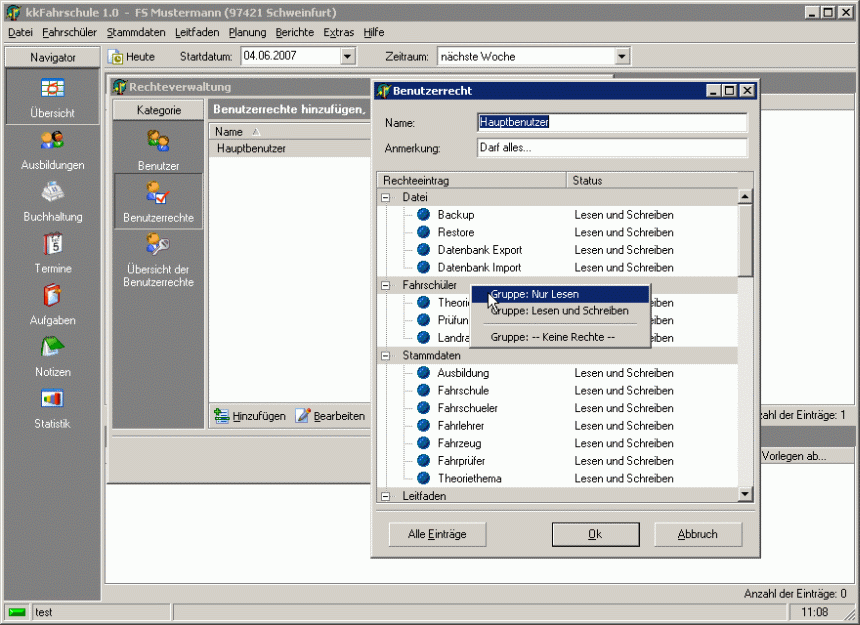Open the Termine calendar icon
The image size is (860, 625).
(52, 244)
